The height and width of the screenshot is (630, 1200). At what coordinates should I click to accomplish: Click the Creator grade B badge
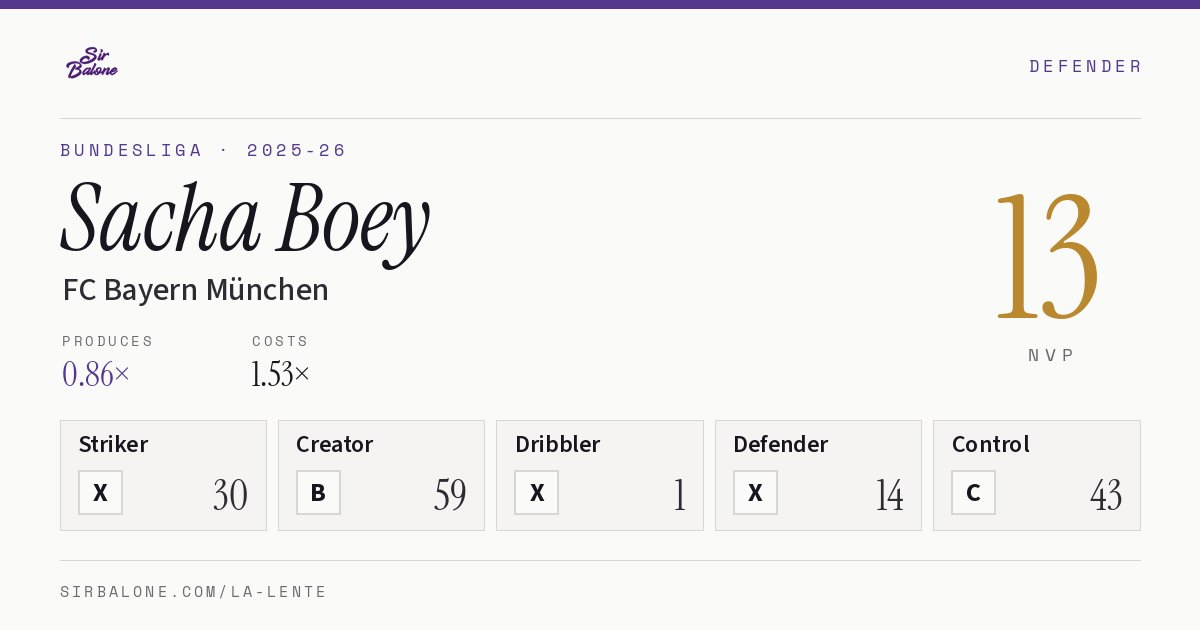pos(318,492)
